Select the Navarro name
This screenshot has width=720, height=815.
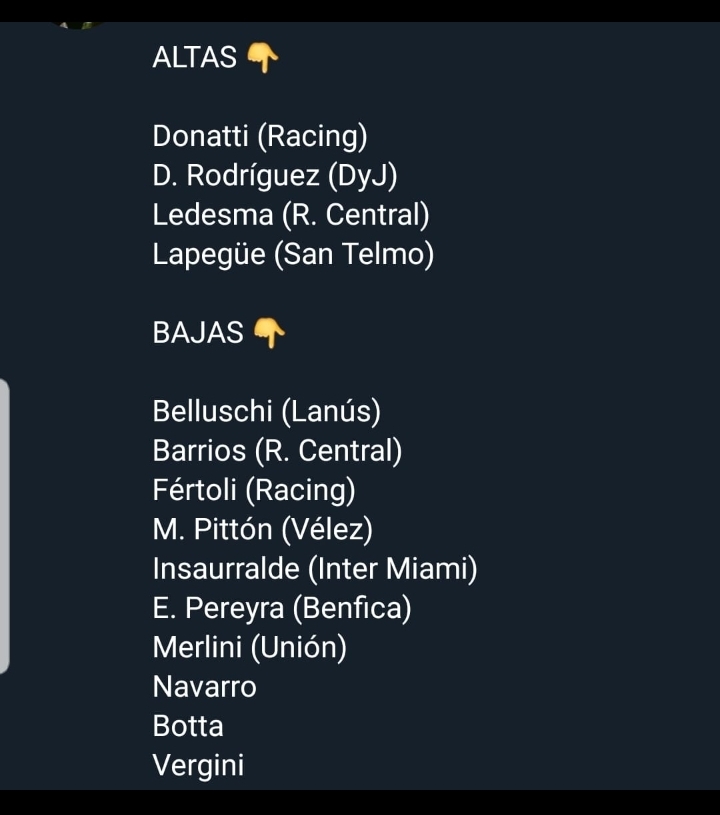point(205,688)
